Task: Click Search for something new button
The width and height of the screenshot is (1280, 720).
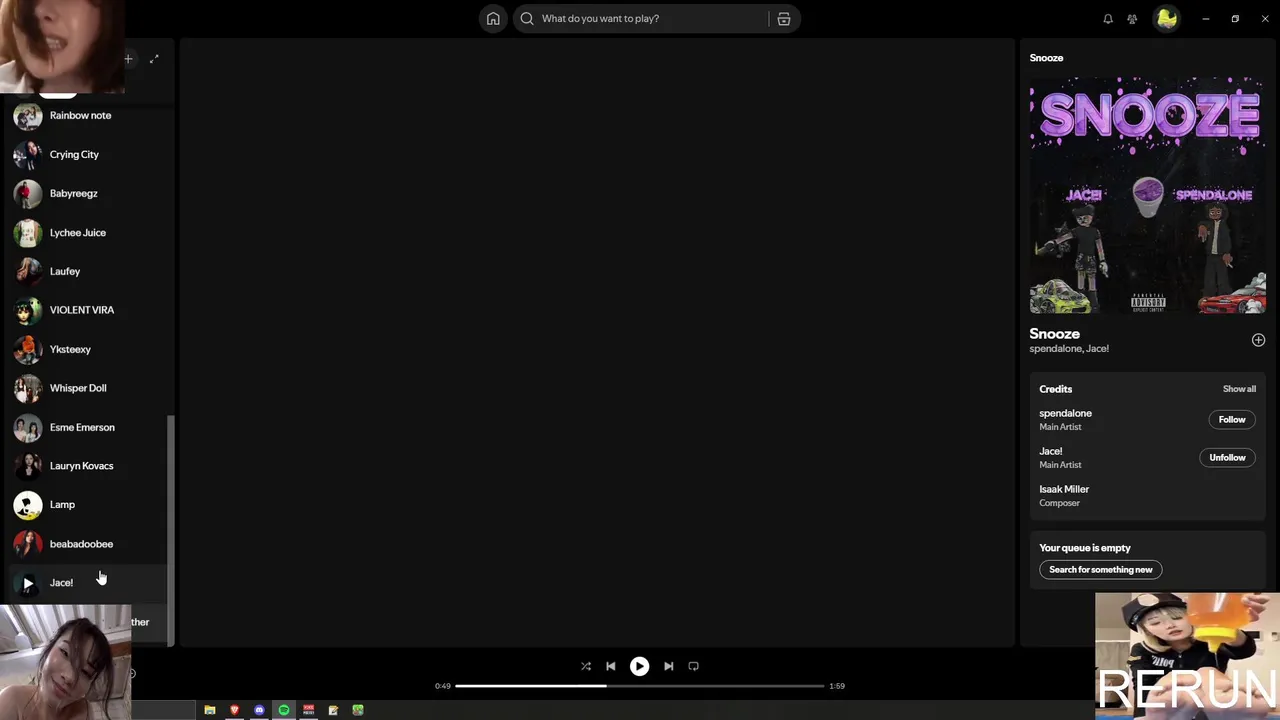Action: point(1100,570)
